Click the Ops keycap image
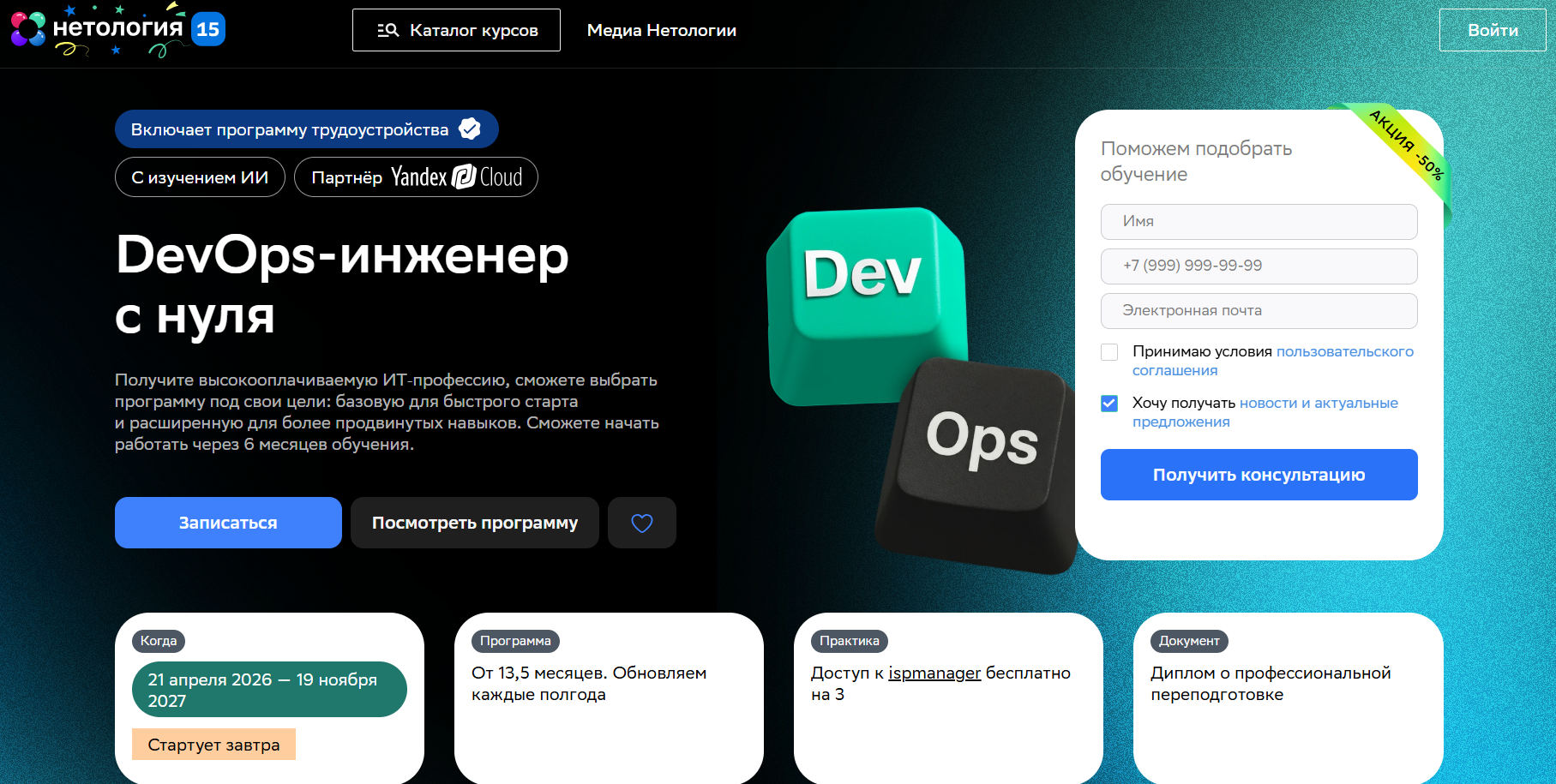1556x784 pixels. pyautogui.click(x=977, y=467)
